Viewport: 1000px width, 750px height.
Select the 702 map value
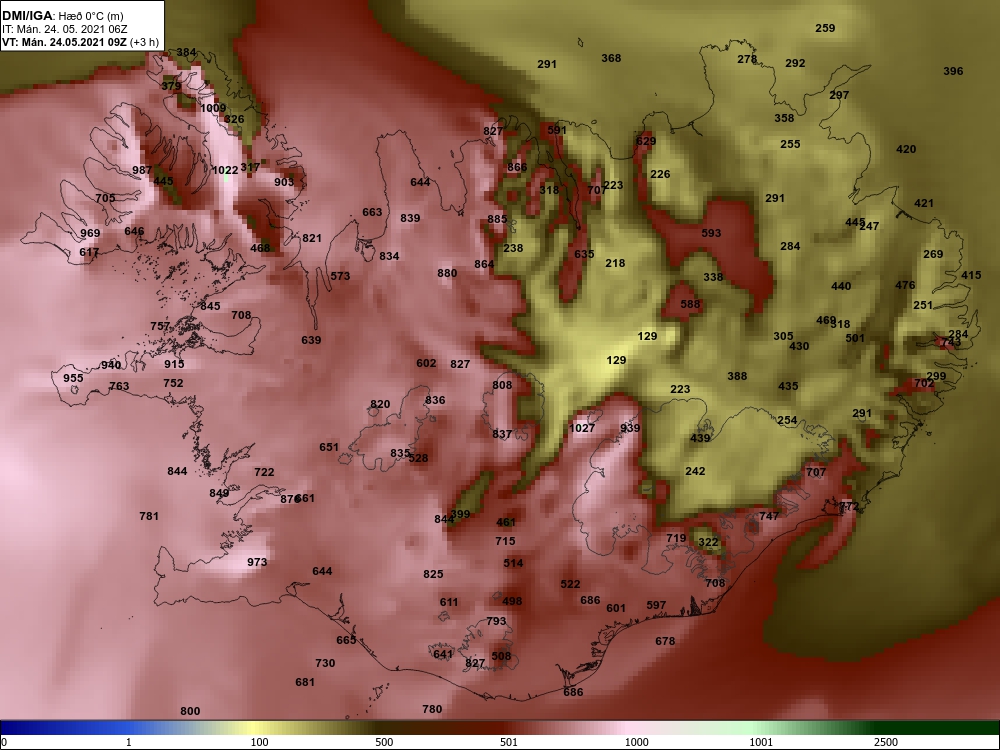[x=924, y=383]
